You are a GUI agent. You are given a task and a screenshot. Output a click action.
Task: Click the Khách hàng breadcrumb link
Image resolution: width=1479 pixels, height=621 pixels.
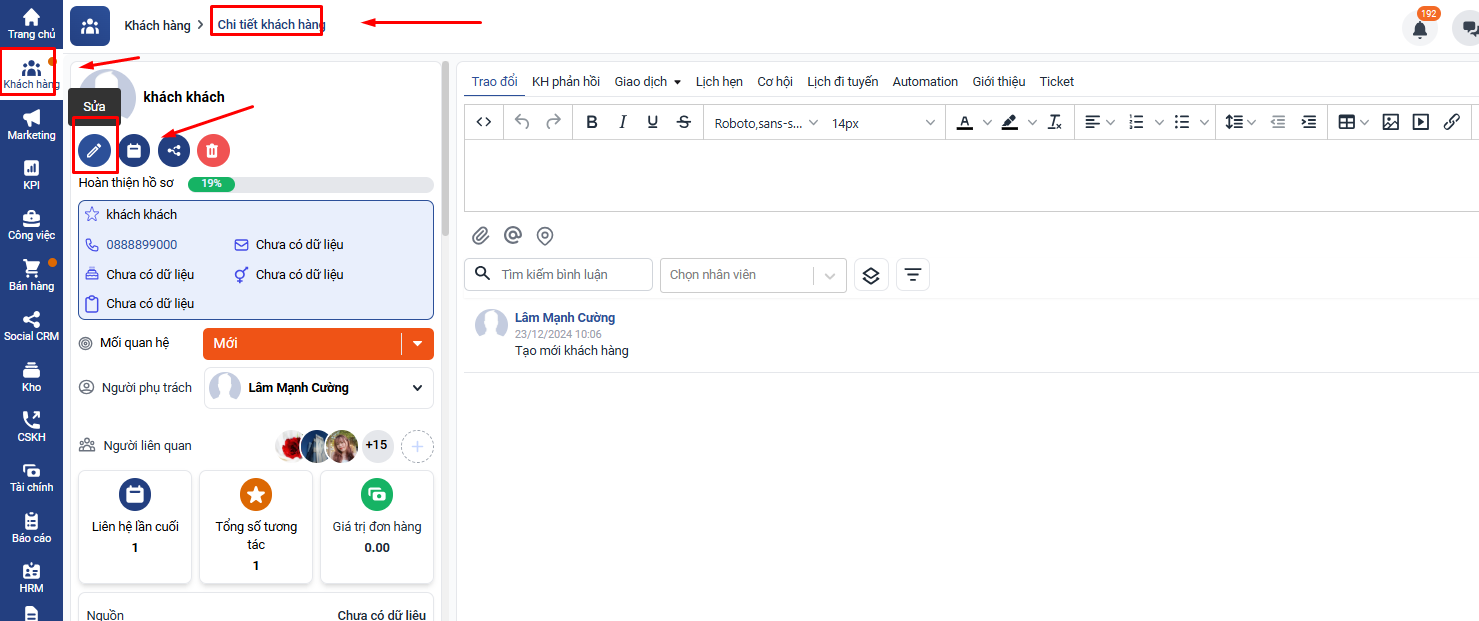coord(157,25)
